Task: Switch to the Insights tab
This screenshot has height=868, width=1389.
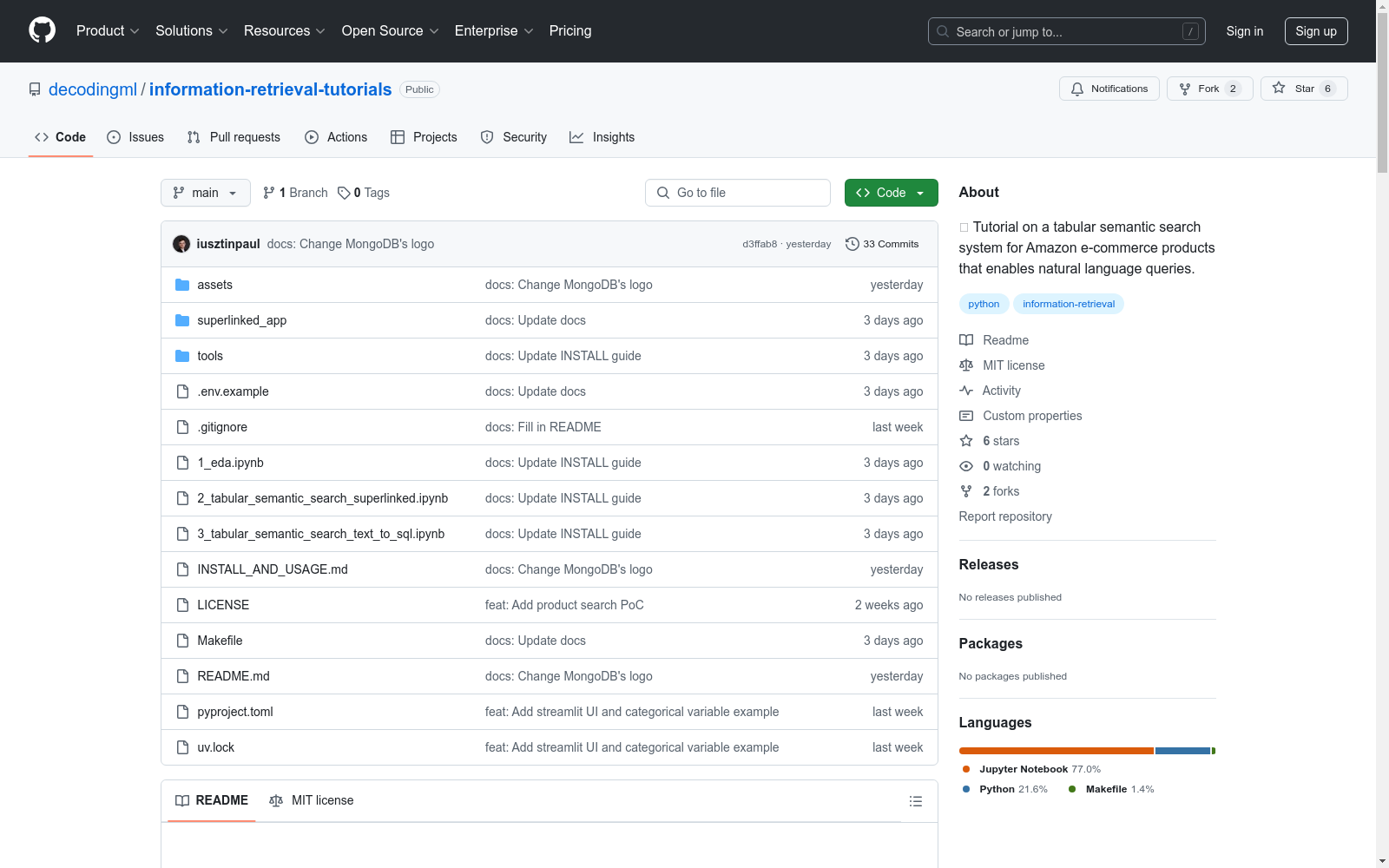Action: point(602,137)
